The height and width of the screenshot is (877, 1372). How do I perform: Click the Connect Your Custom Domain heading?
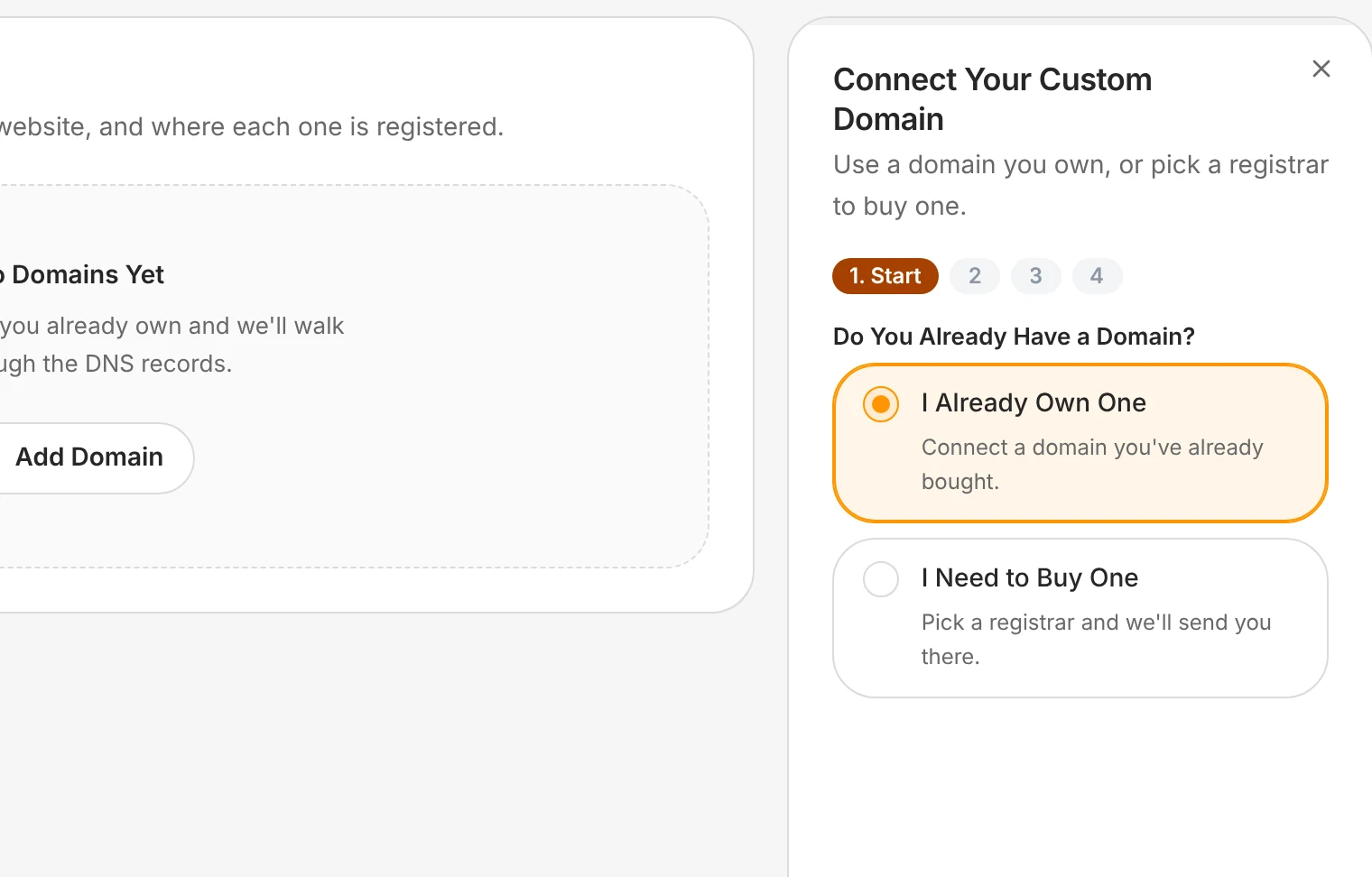coord(993,99)
